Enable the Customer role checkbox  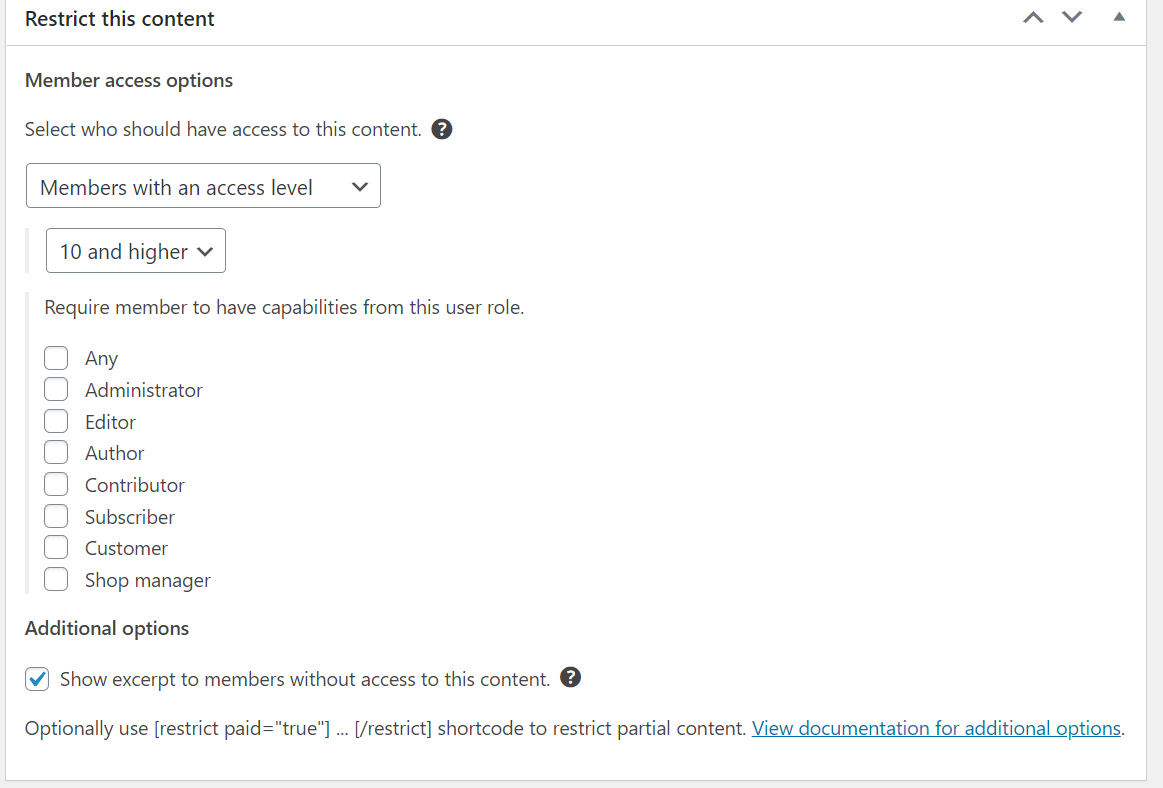click(x=56, y=548)
